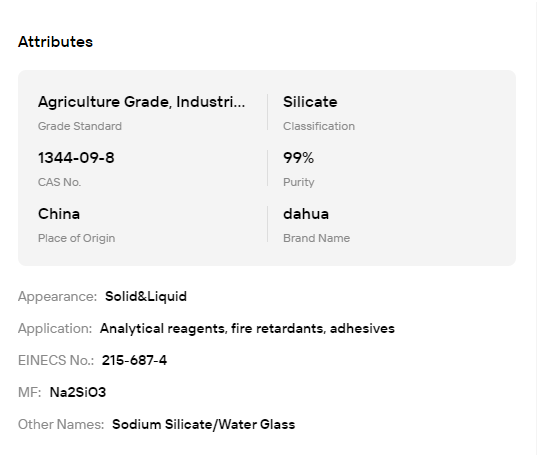Click the Grade Standard label
The height and width of the screenshot is (455, 537).
point(80,126)
